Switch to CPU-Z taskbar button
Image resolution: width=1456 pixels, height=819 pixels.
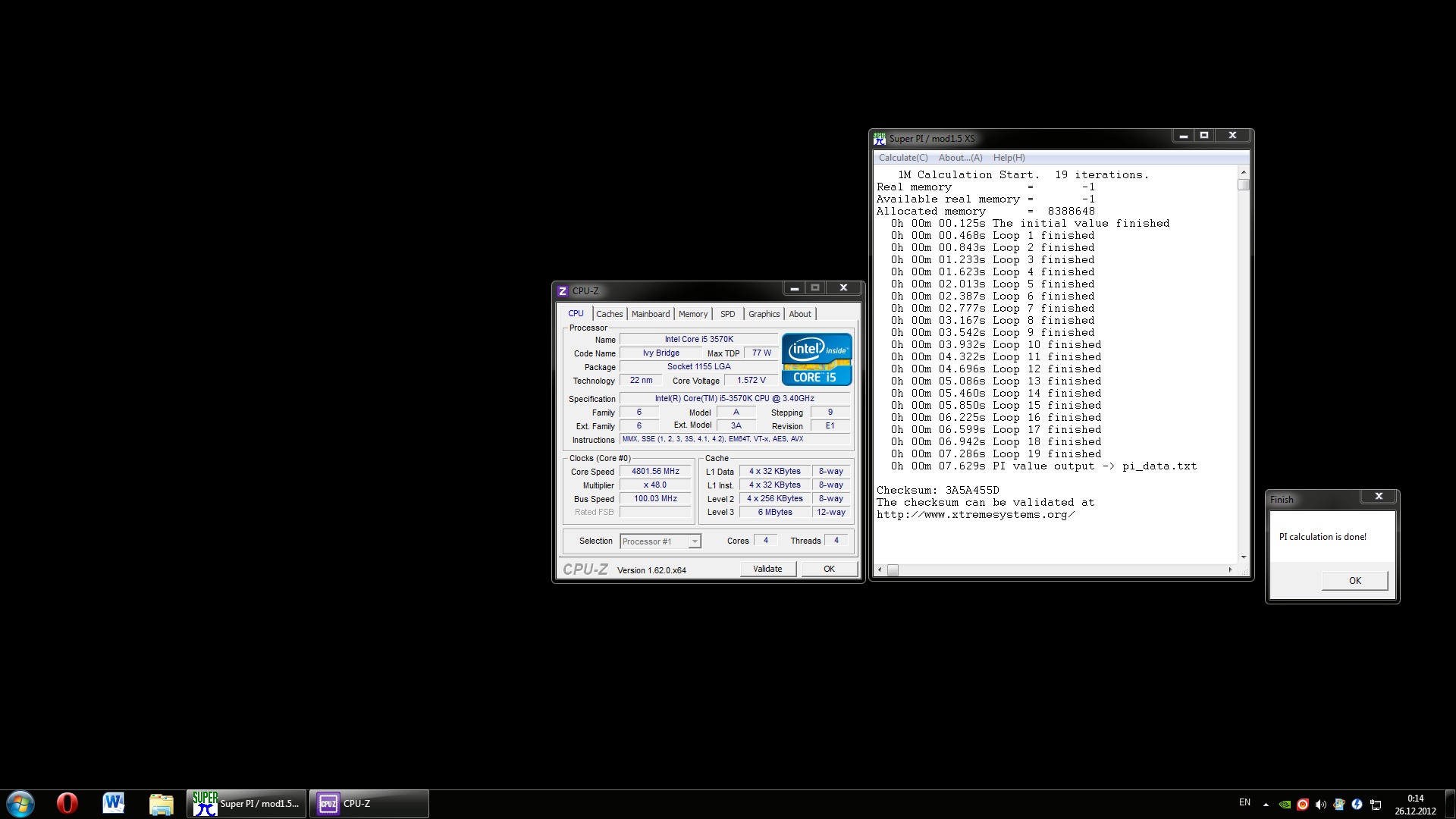point(369,804)
